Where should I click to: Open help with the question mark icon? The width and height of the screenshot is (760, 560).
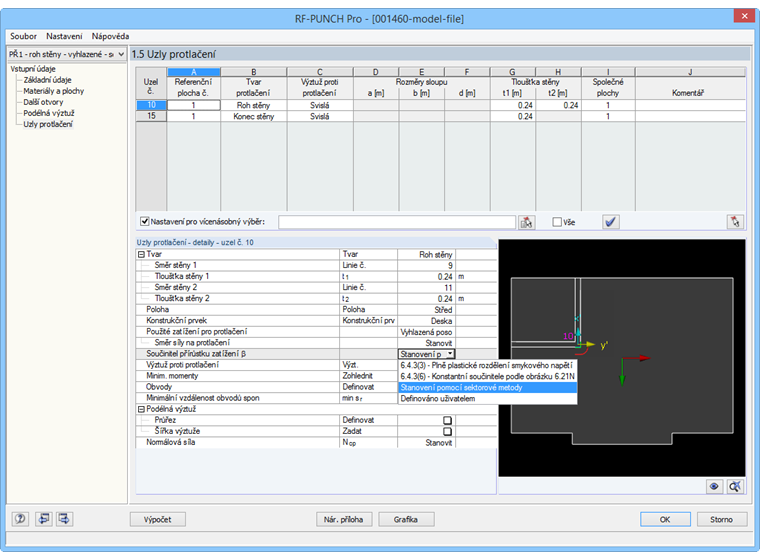tap(20, 519)
